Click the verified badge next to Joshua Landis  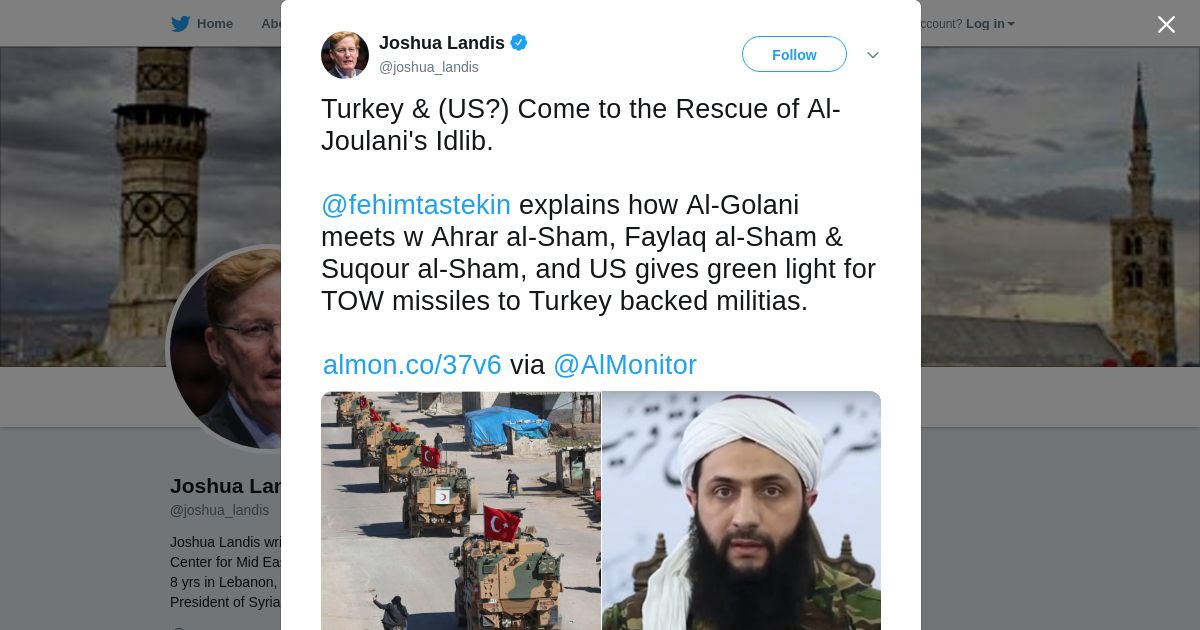519,42
